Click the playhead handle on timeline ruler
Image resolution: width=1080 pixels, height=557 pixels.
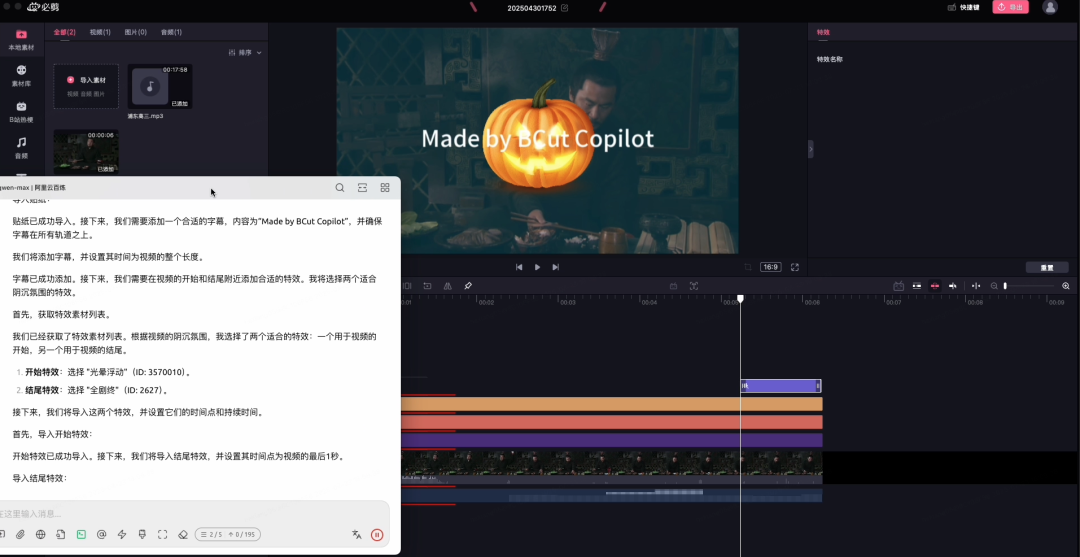click(740, 299)
